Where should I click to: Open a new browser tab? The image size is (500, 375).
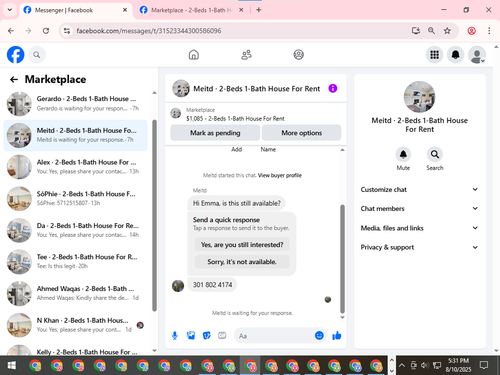point(259,10)
